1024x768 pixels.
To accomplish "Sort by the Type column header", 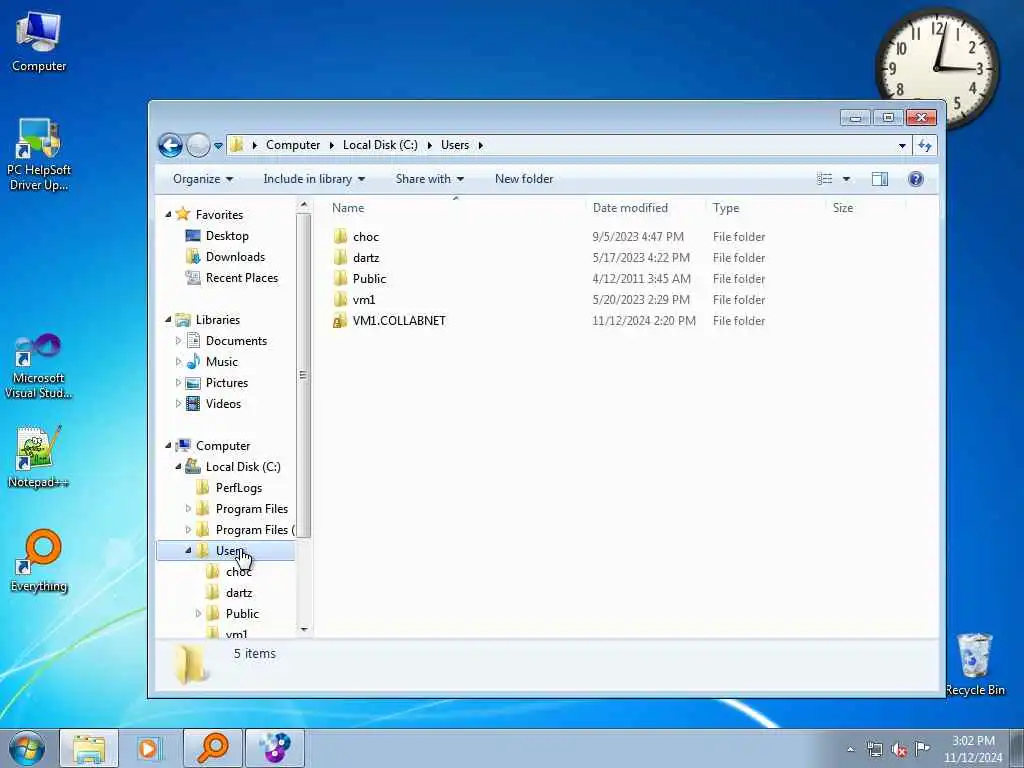I will point(726,208).
